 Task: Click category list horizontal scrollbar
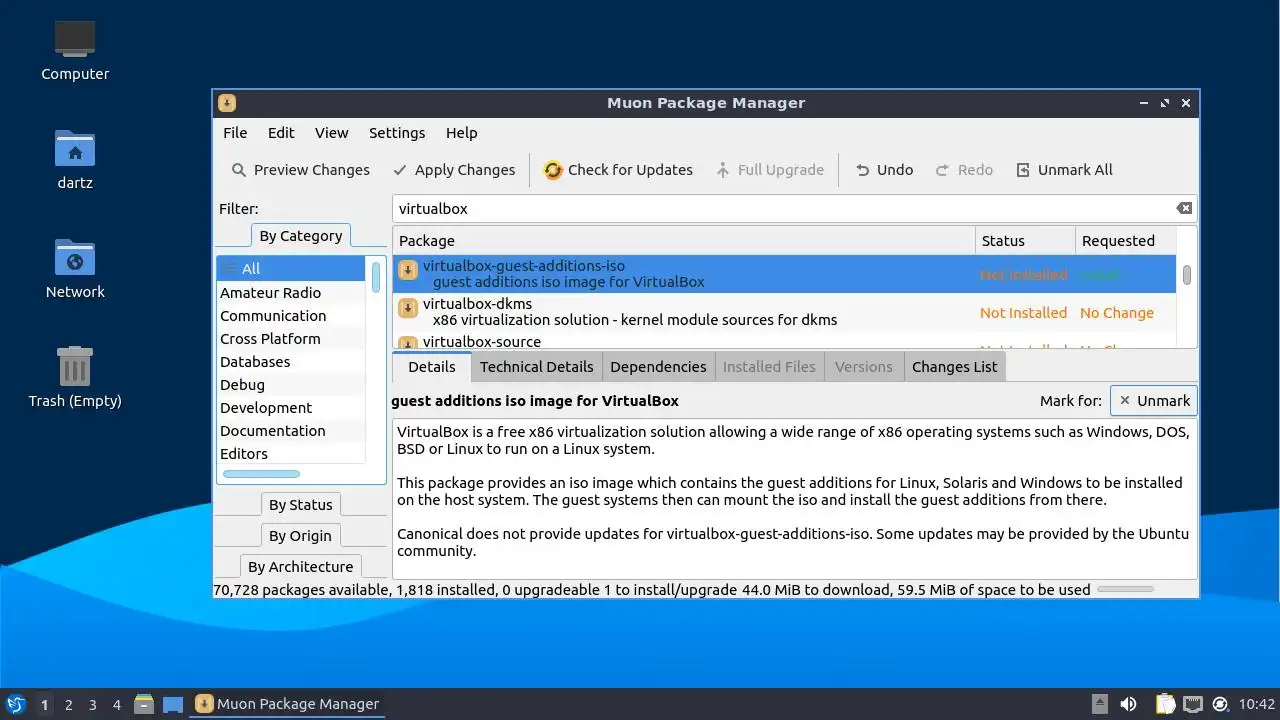click(261, 474)
